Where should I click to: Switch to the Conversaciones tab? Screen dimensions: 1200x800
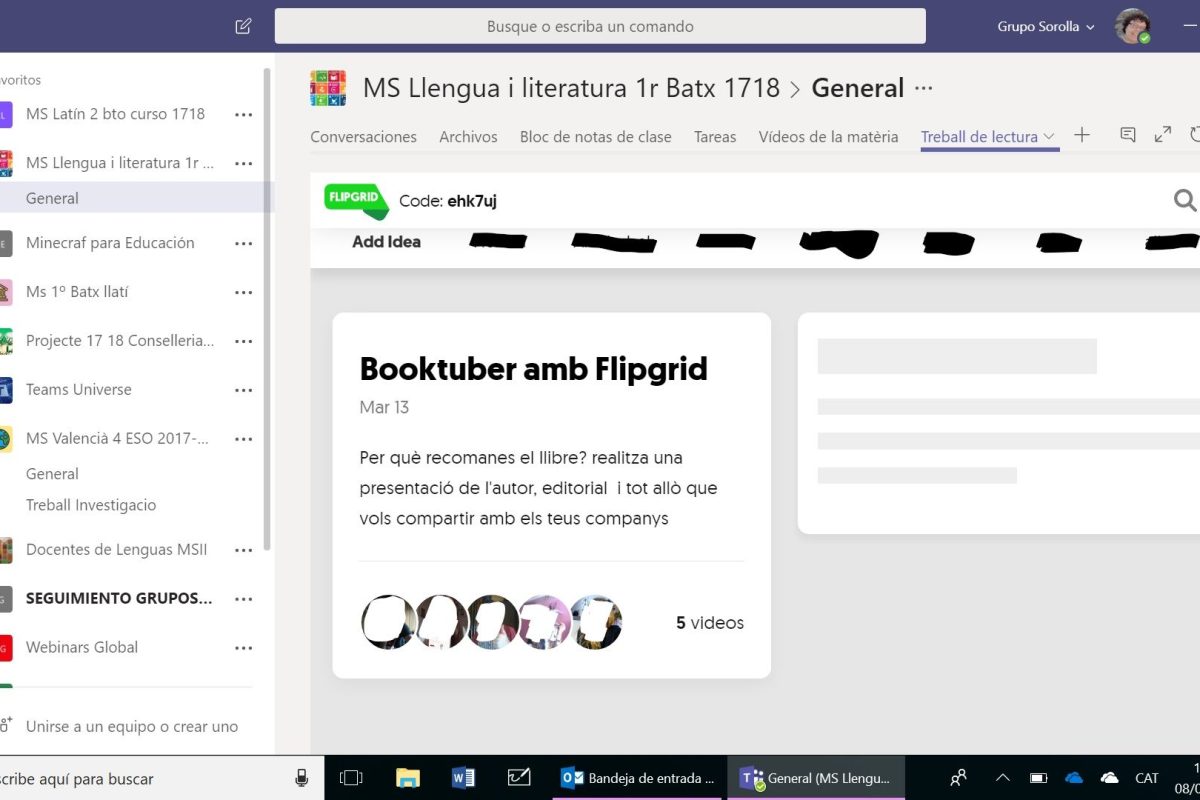point(363,137)
